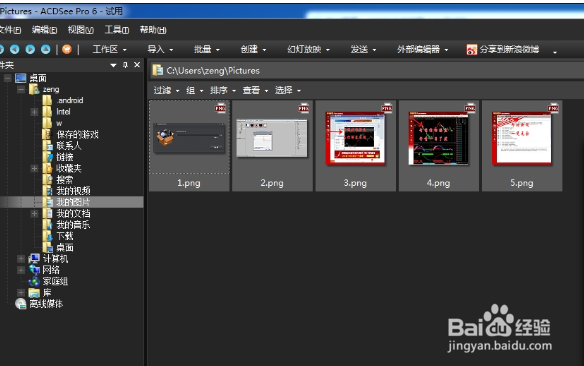Open the 选择 select dropdown
Image resolution: width=584 pixels, height=366 pixels.
288,90
